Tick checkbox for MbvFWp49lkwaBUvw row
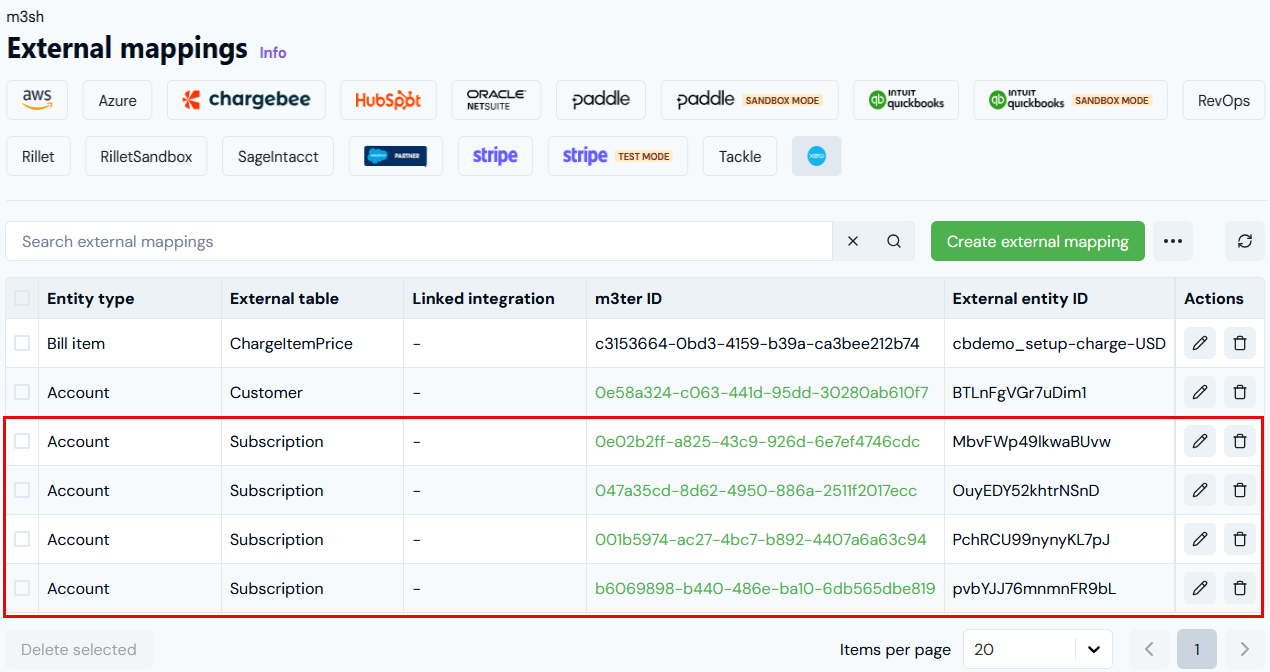This screenshot has width=1270, height=672. [22, 441]
